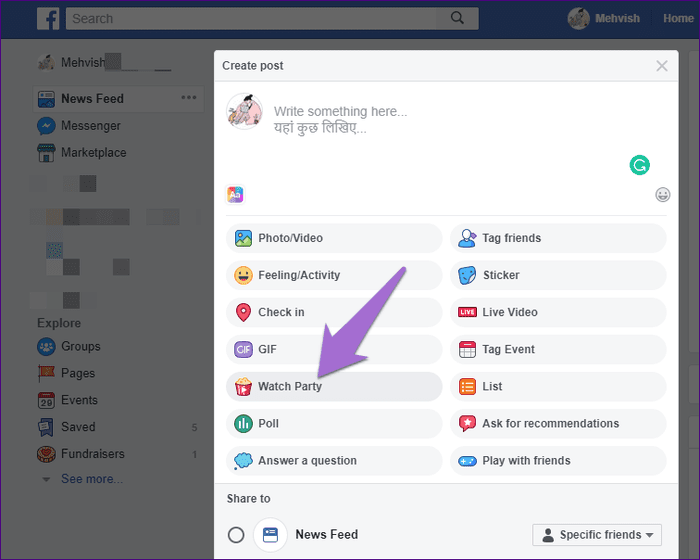Add a Sticker to post

tap(558, 275)
